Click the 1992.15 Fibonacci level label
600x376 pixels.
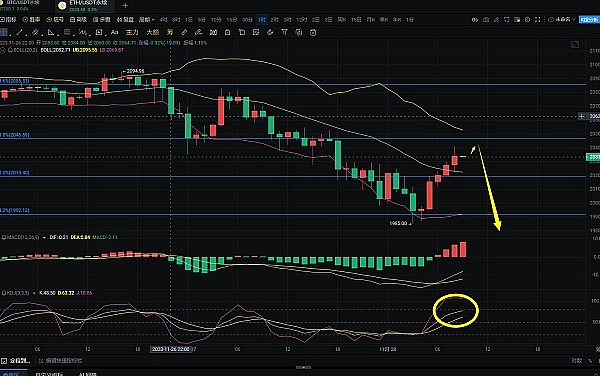(15, 210)
